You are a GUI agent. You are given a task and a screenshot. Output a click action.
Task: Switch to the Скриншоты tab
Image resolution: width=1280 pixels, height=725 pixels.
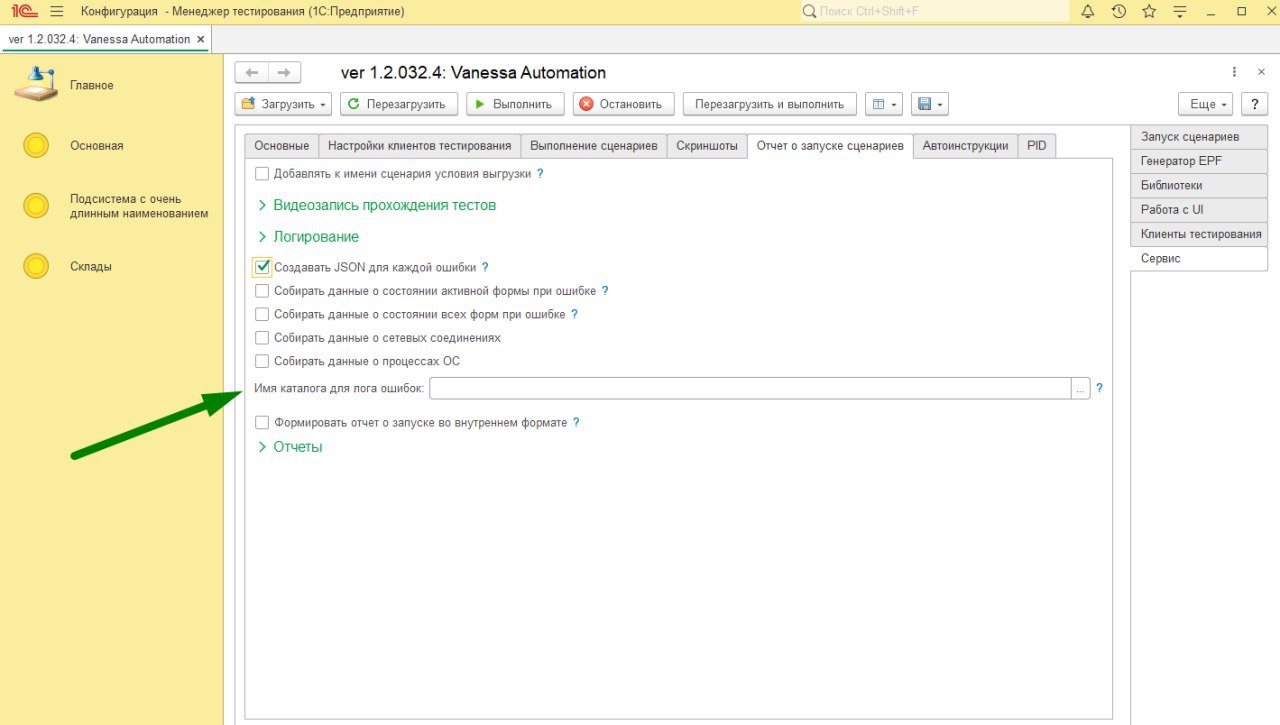click(707, 146)
